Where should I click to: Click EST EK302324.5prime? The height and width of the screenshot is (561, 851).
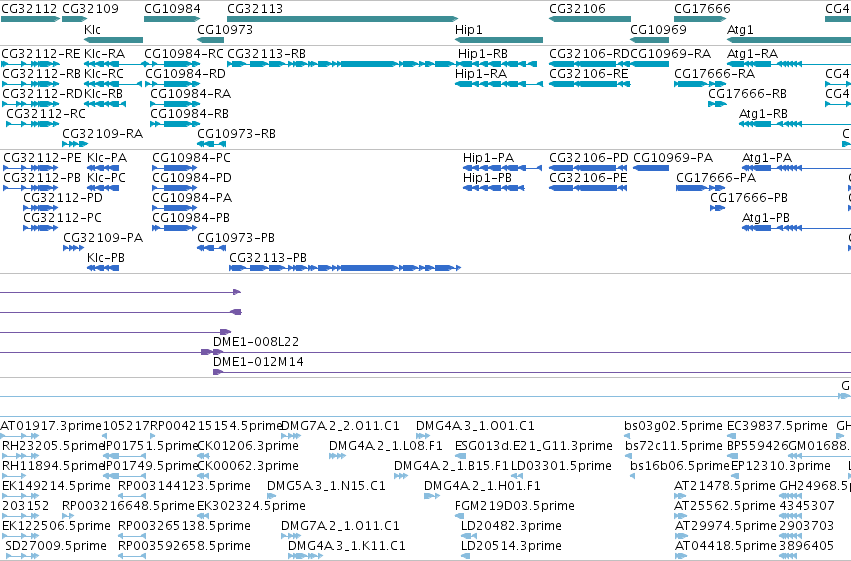(251, 506)
